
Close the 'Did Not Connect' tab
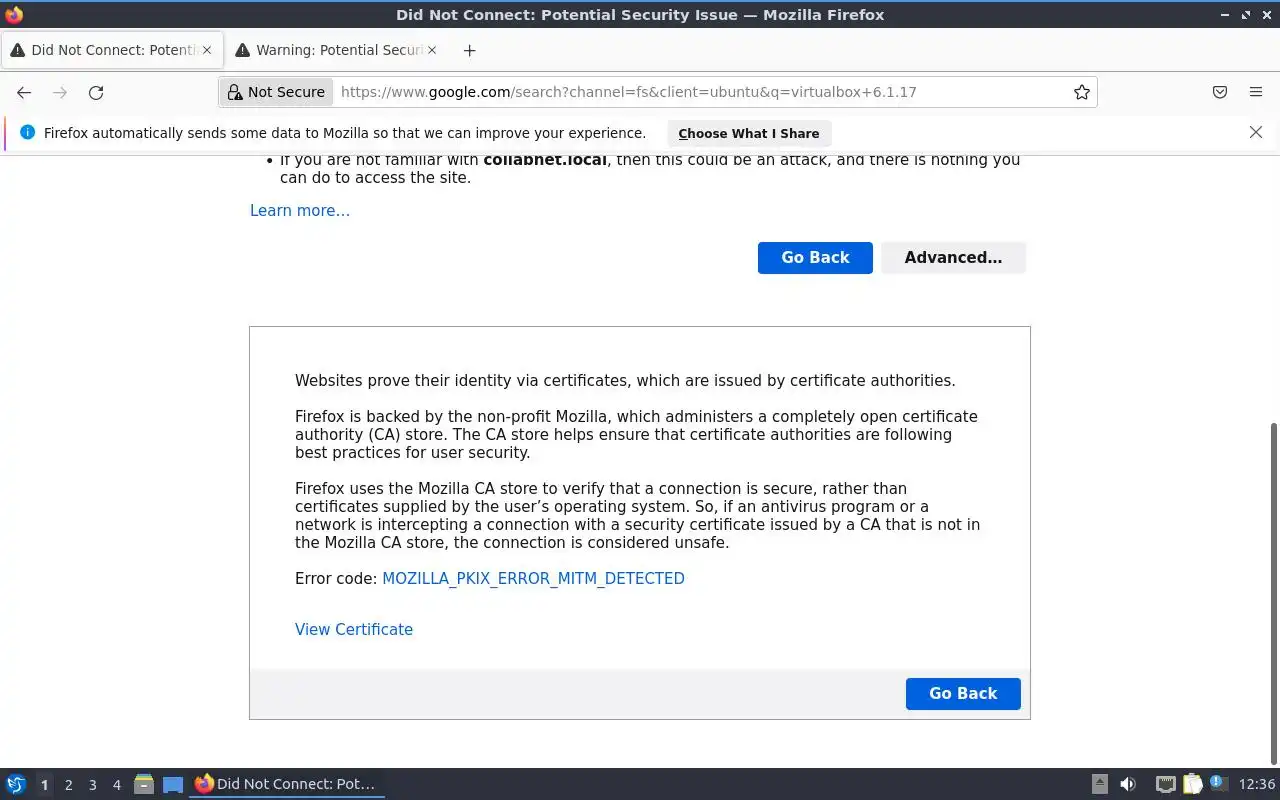[x=207, y=50]
